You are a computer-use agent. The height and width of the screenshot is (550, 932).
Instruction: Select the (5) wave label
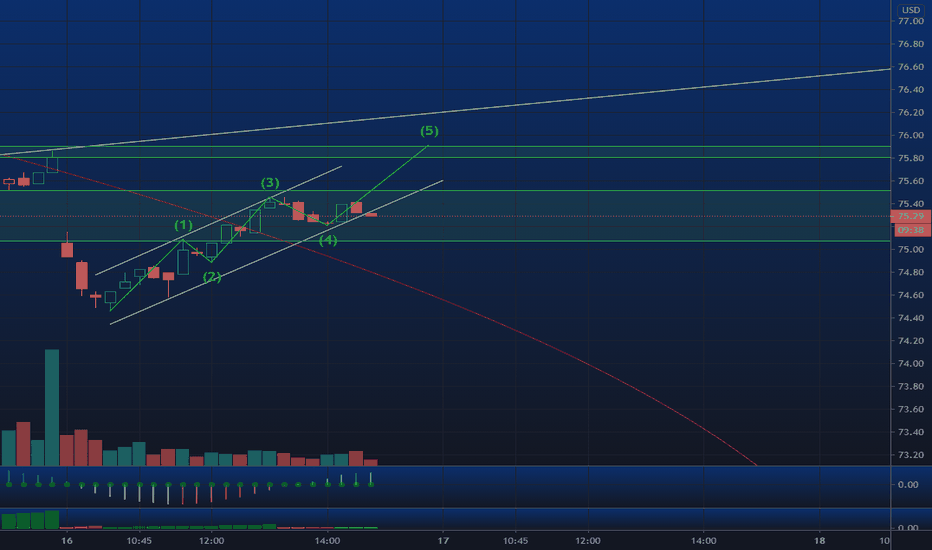[x=429, y=130]
